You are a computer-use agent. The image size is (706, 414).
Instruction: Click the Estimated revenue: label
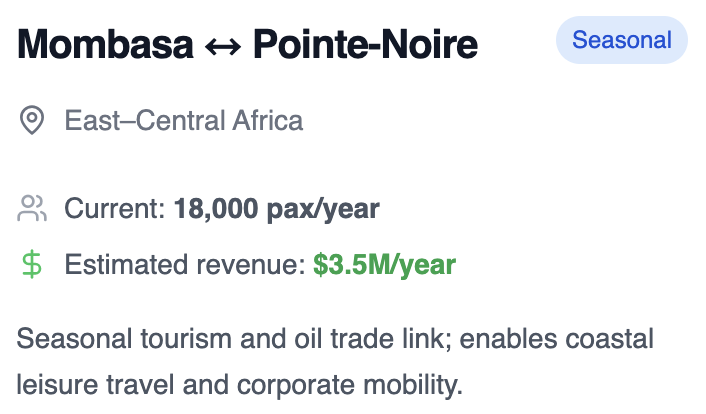pos(186,264)
